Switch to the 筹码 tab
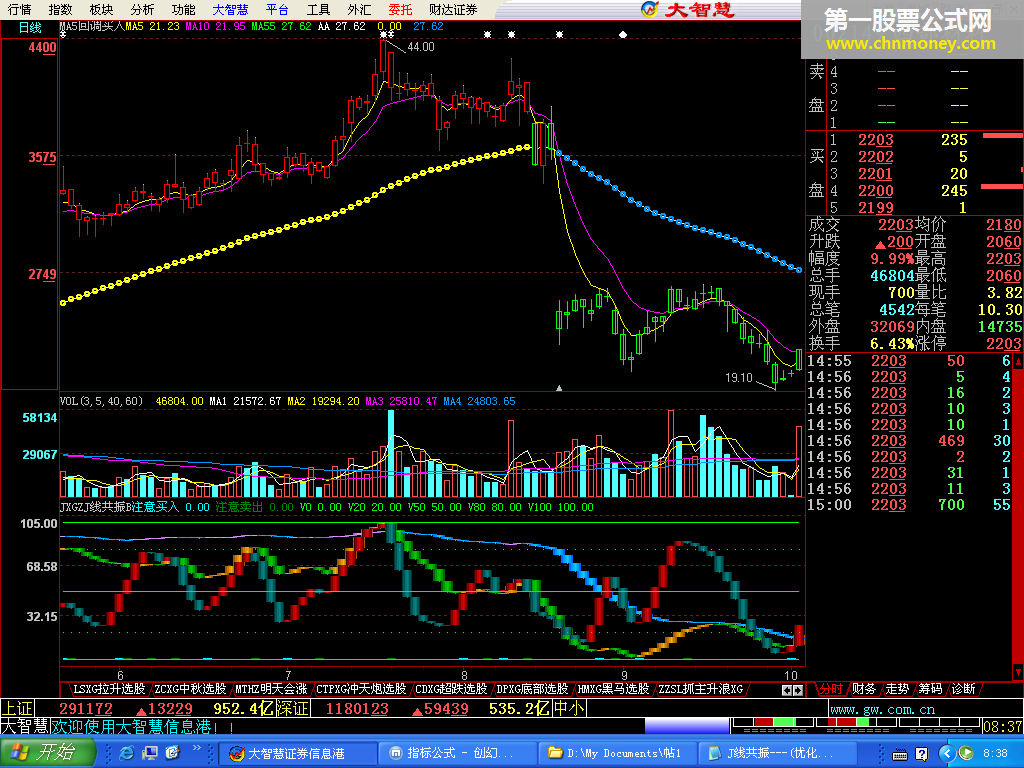The width and height of the screenshot is (1024, 768). pyautogui.click(x=930, y=689)
